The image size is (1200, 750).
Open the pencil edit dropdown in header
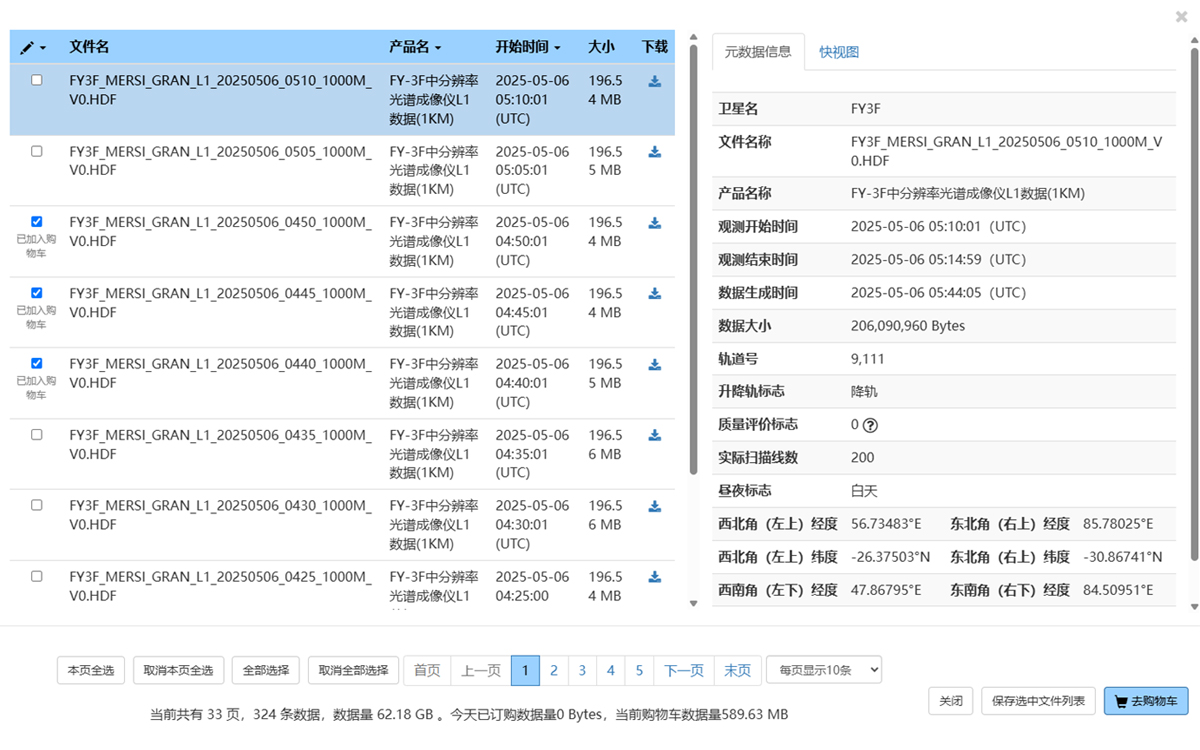(x=32, y=48)
